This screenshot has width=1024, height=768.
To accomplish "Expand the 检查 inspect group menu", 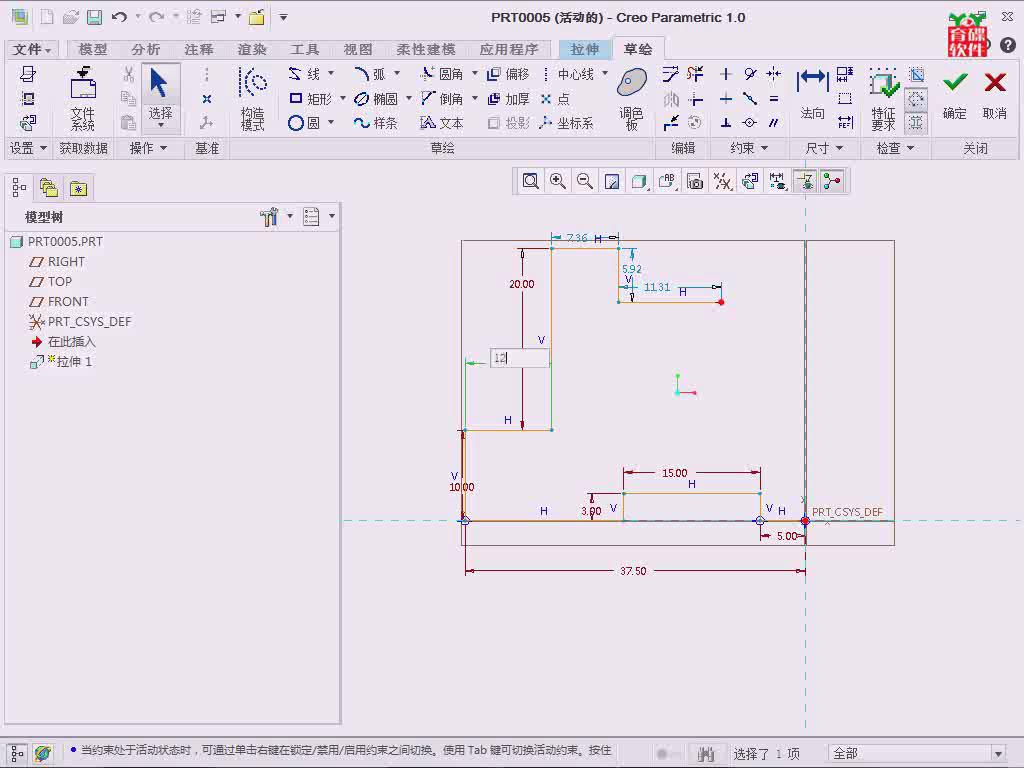I will tap(895, 148).
